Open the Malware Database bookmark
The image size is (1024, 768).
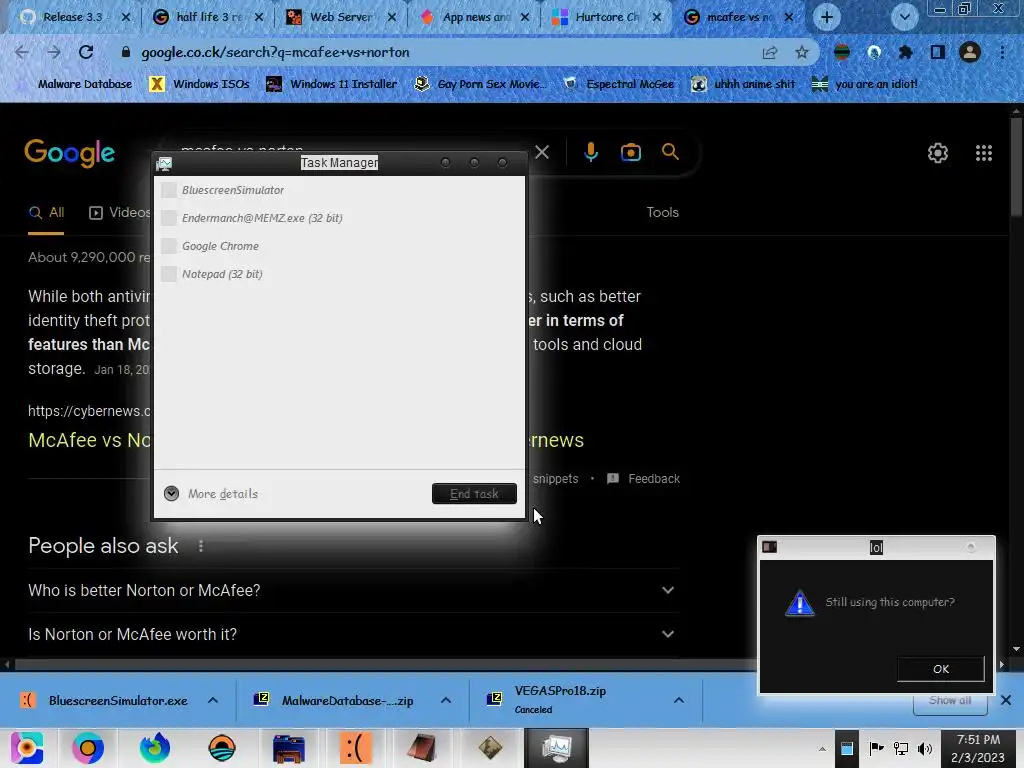click(x=73, y=84)
